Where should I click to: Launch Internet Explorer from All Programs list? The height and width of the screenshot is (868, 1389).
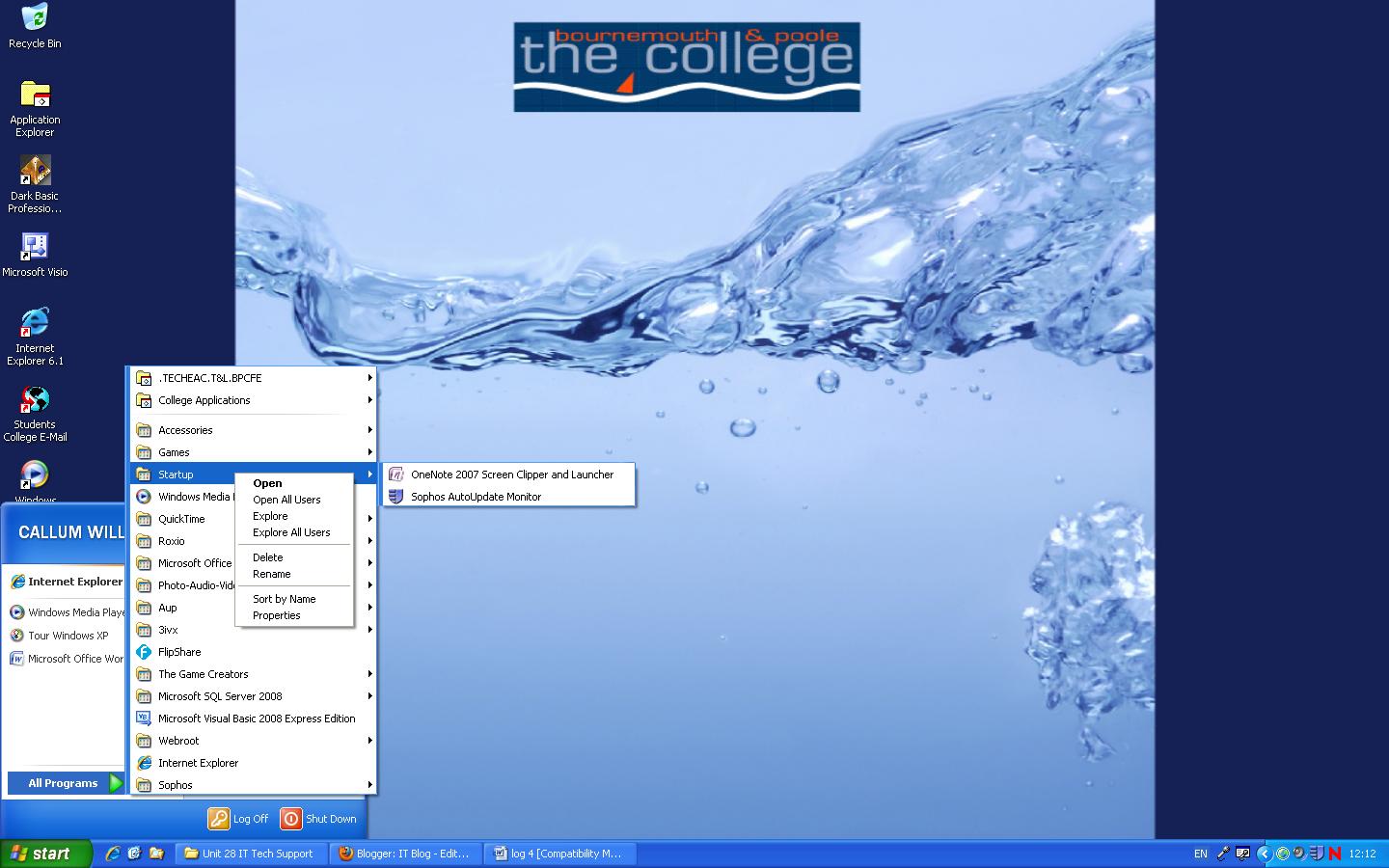click(x=253, y=763)
